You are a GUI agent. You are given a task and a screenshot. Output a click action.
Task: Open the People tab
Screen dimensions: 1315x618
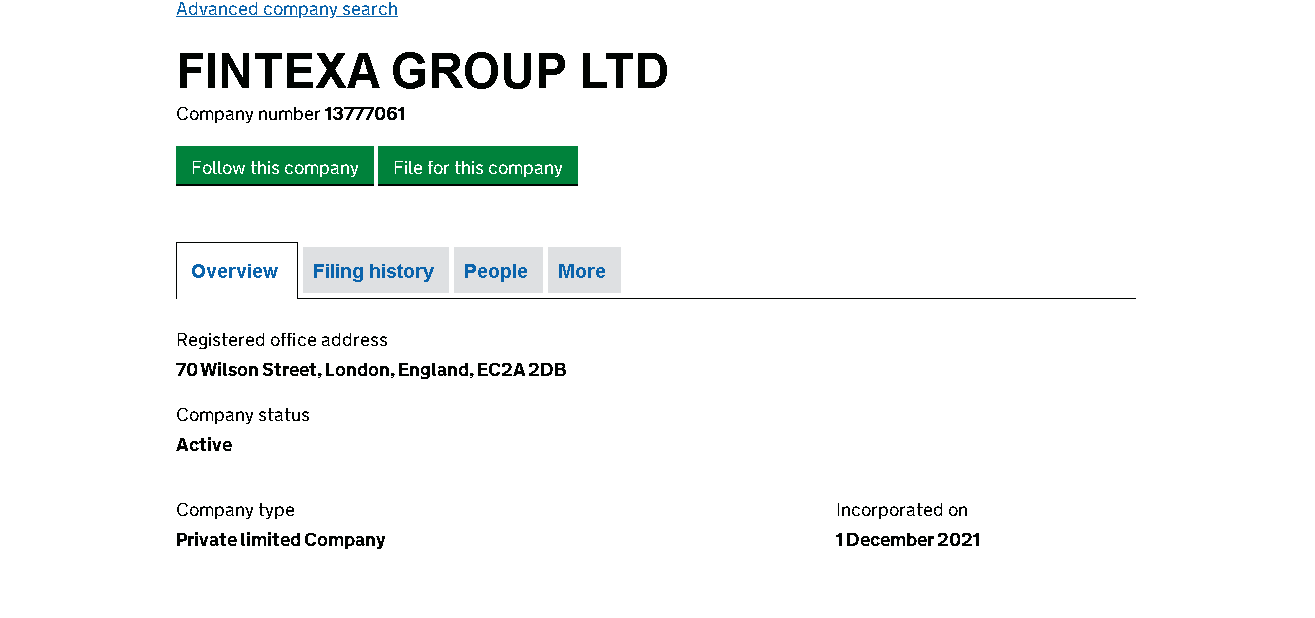point(496,271)
